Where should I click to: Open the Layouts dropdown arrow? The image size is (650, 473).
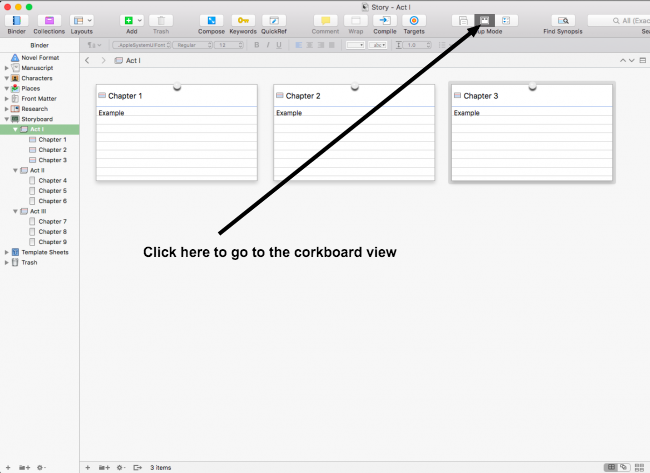coord(90,20)
